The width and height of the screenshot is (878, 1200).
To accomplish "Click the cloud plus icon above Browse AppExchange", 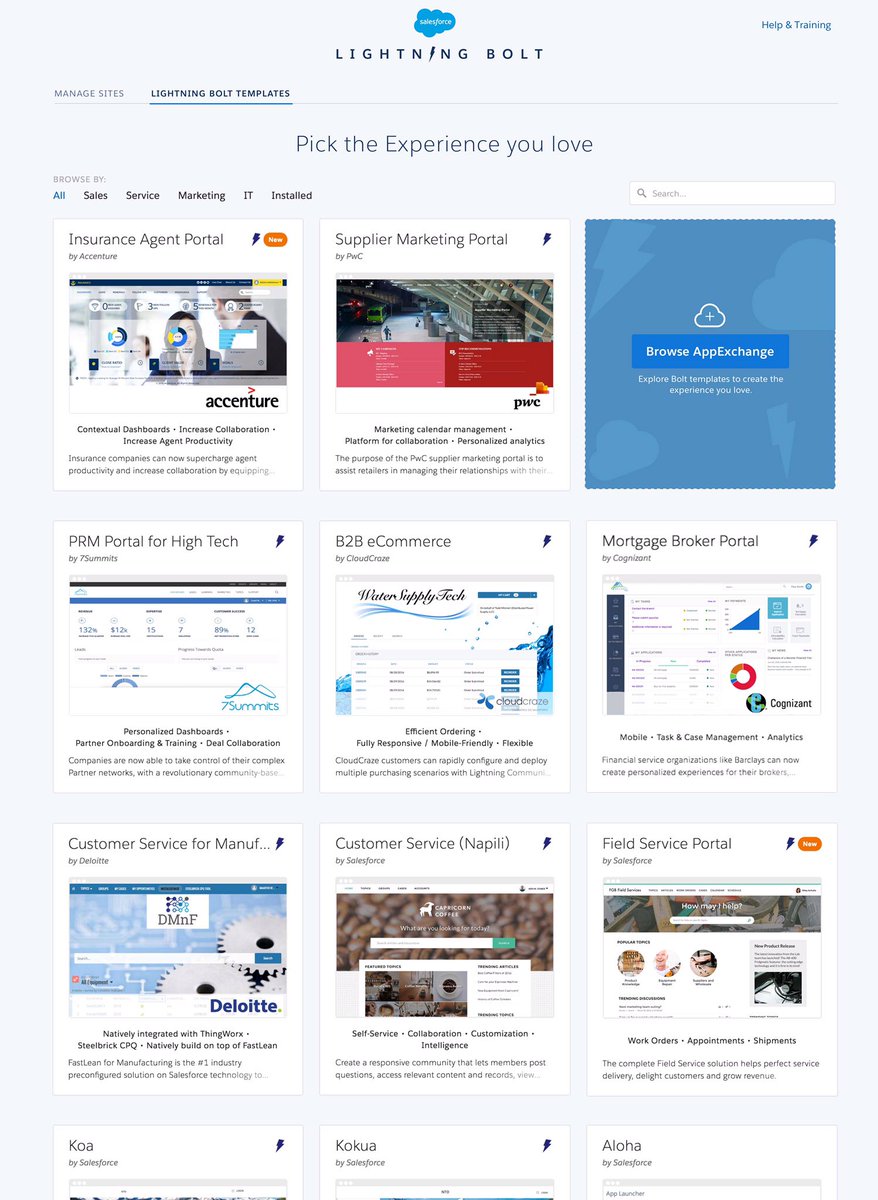I will pos(710,316).
